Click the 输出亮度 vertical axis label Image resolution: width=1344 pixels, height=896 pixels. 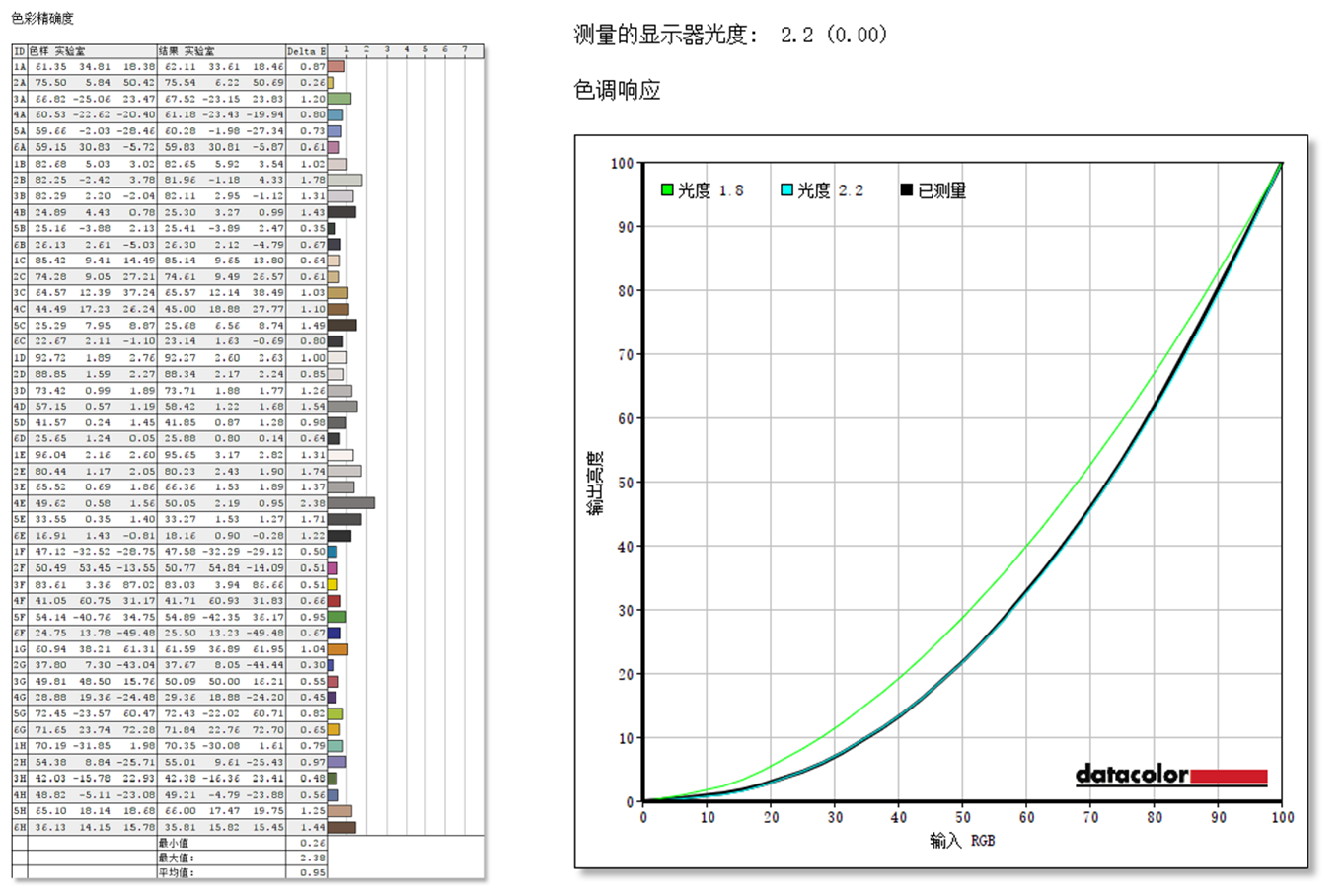595,484
